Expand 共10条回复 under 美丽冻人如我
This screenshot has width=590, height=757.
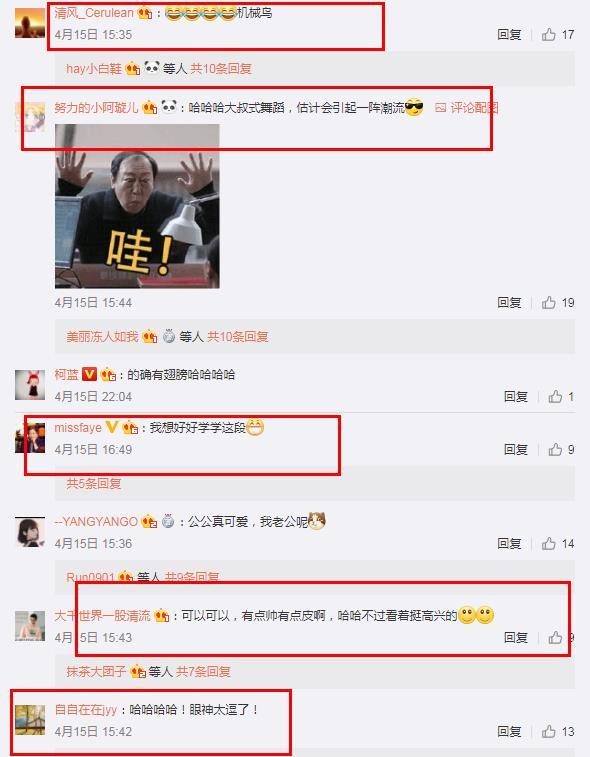point(237,336)
